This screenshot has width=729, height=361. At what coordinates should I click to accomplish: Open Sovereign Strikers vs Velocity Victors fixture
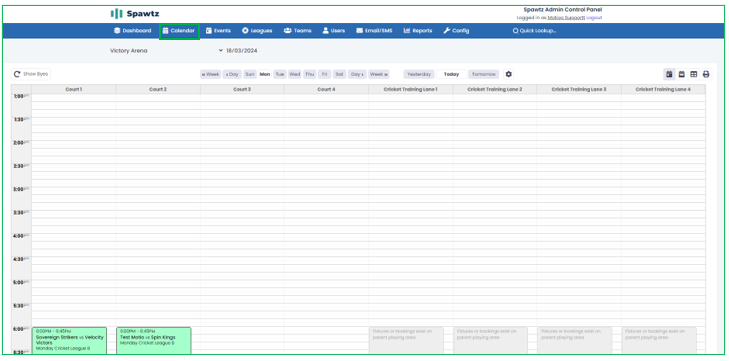pyautogui.click(x=69, y=341)
